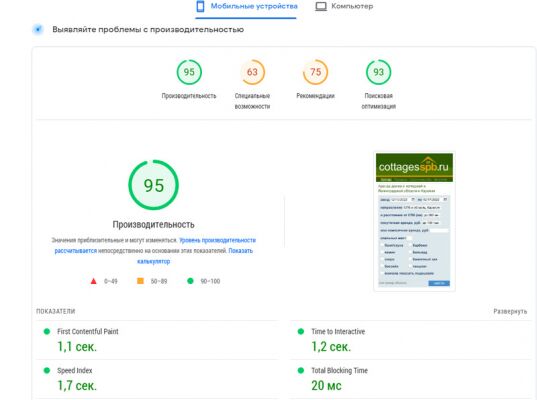Image resolution: width=537 pixels, height=400 pixels.
Task: Click the 1,2 сек. value
Action: [x=331, y=347]
